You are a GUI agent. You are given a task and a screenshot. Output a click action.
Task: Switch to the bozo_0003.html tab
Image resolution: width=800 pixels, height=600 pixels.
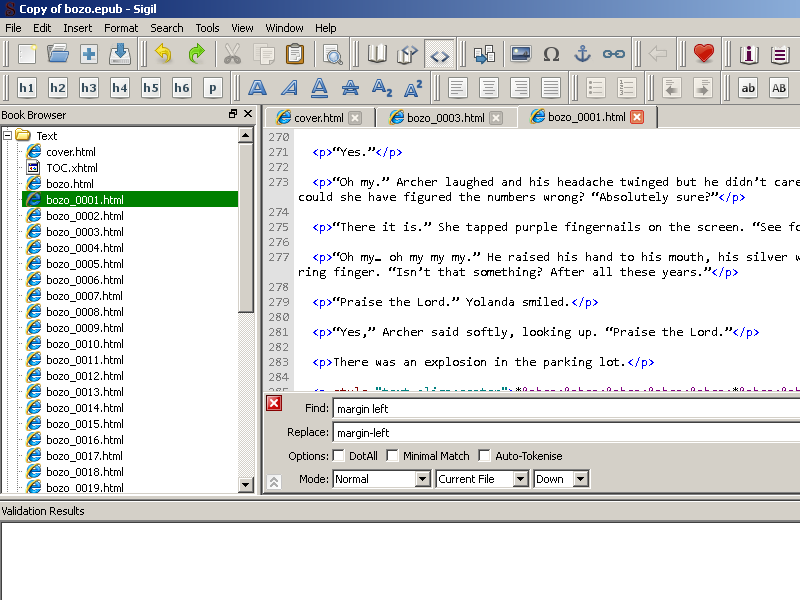click(445, 118)
